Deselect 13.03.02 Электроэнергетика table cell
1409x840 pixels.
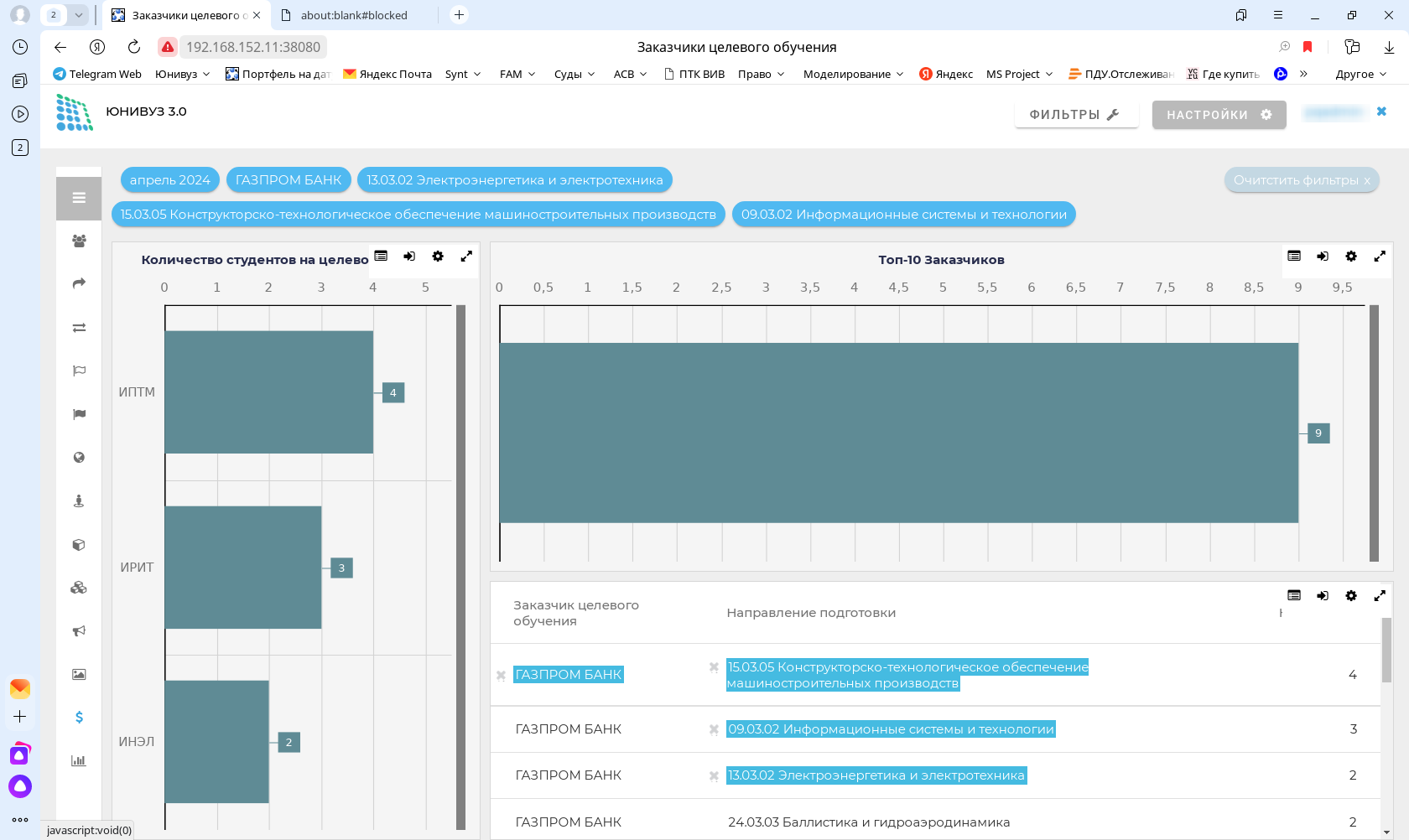point(714,775)
